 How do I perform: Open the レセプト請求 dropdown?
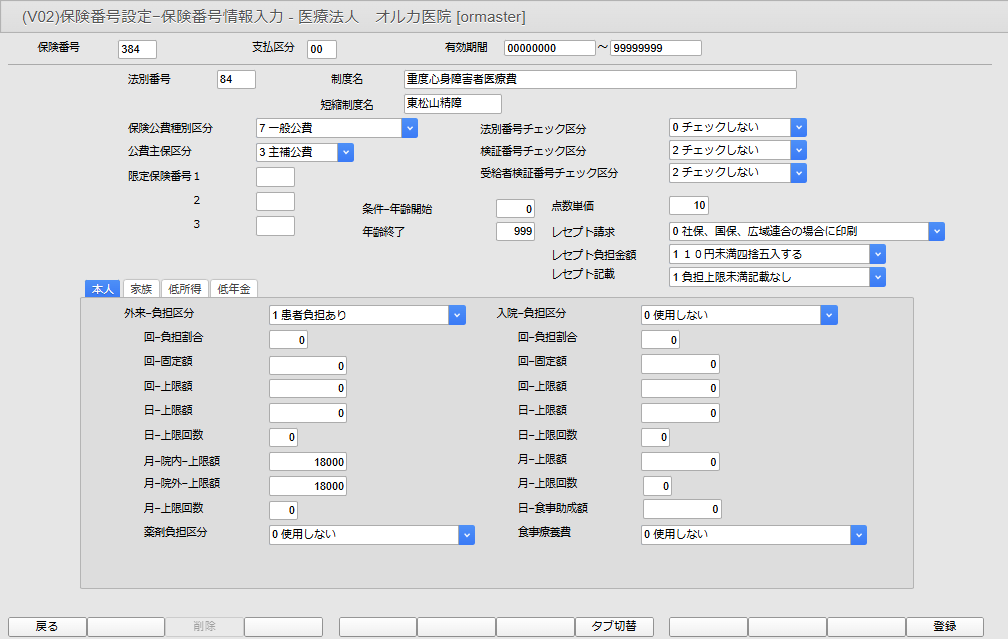tap(936, 231)
